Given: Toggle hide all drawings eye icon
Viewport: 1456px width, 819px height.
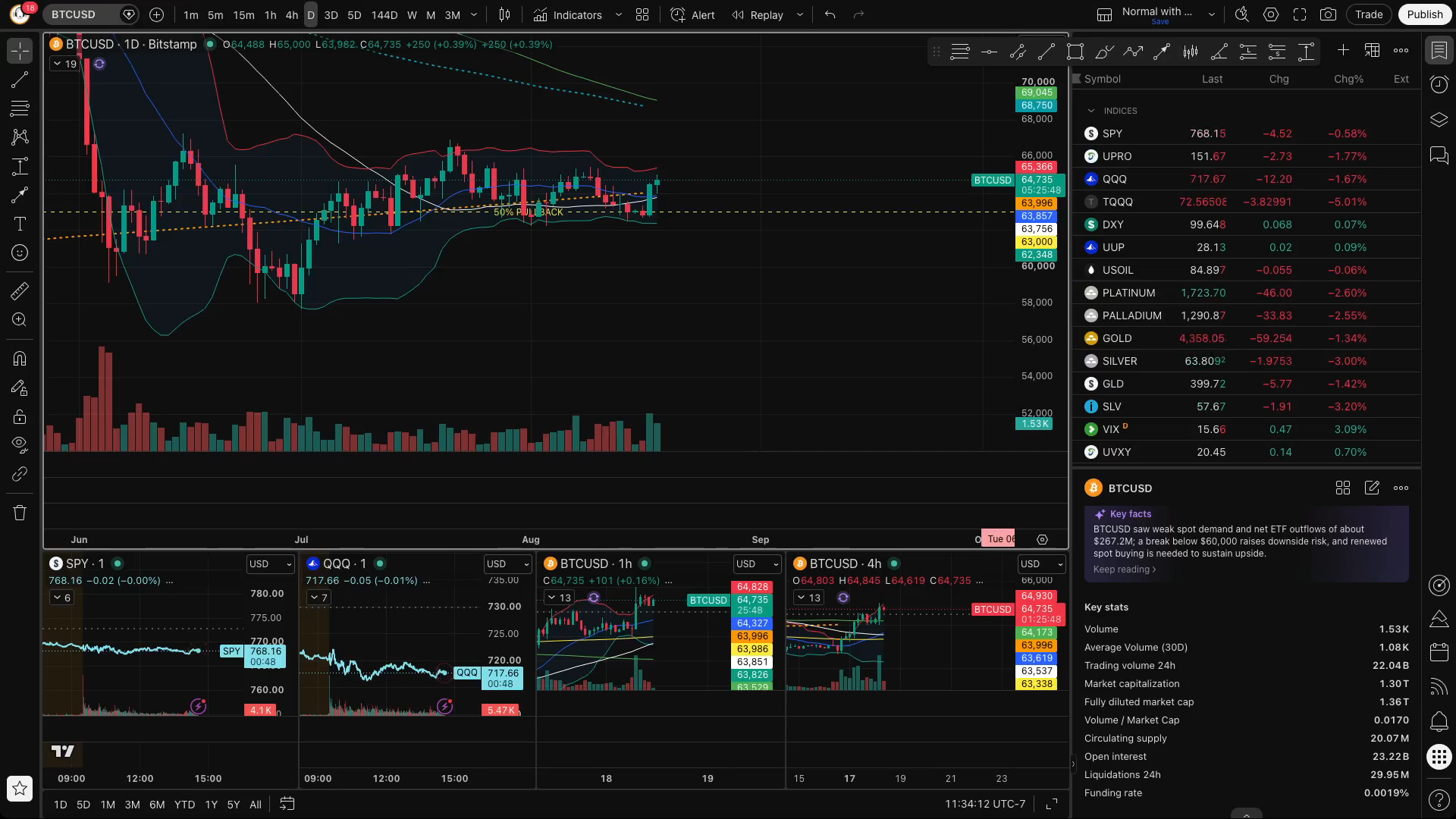Looking at the screenshot, I should click(20, 444).
